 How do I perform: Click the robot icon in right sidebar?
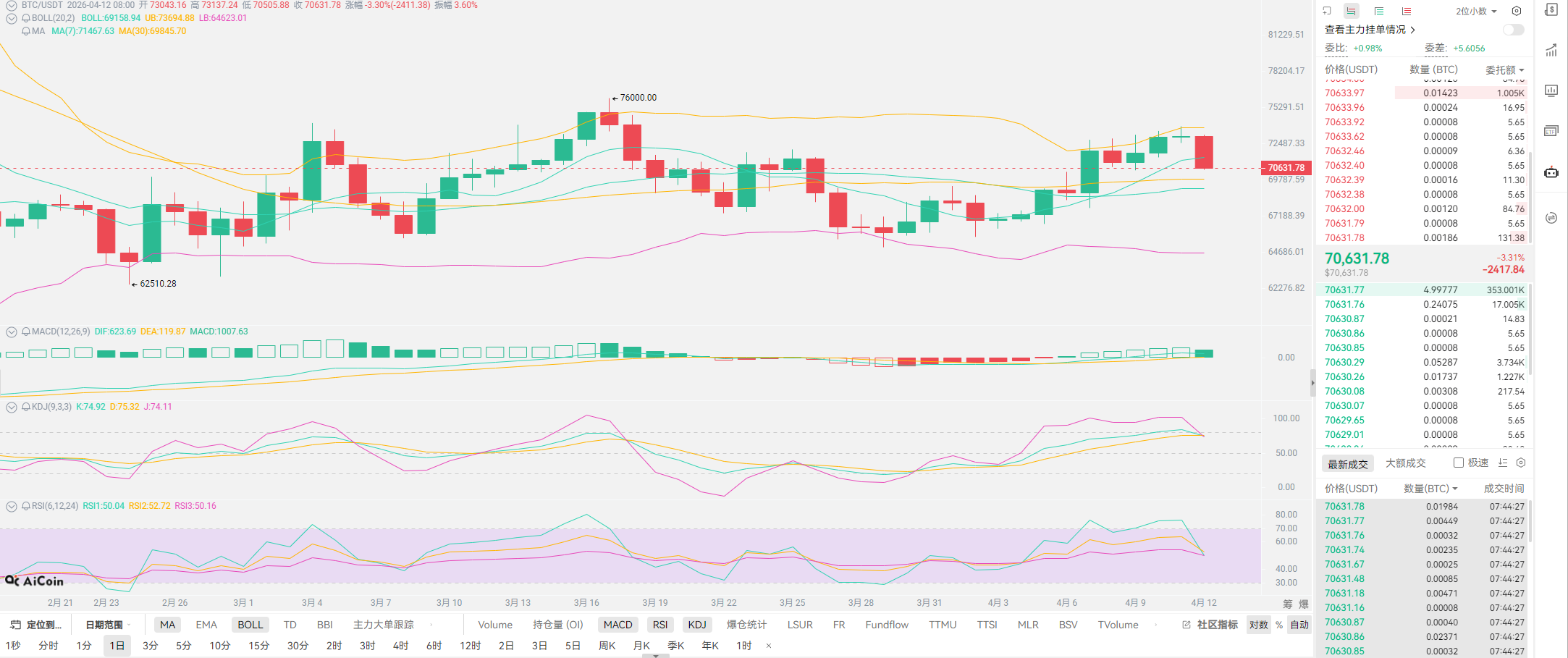(1551, 172)
